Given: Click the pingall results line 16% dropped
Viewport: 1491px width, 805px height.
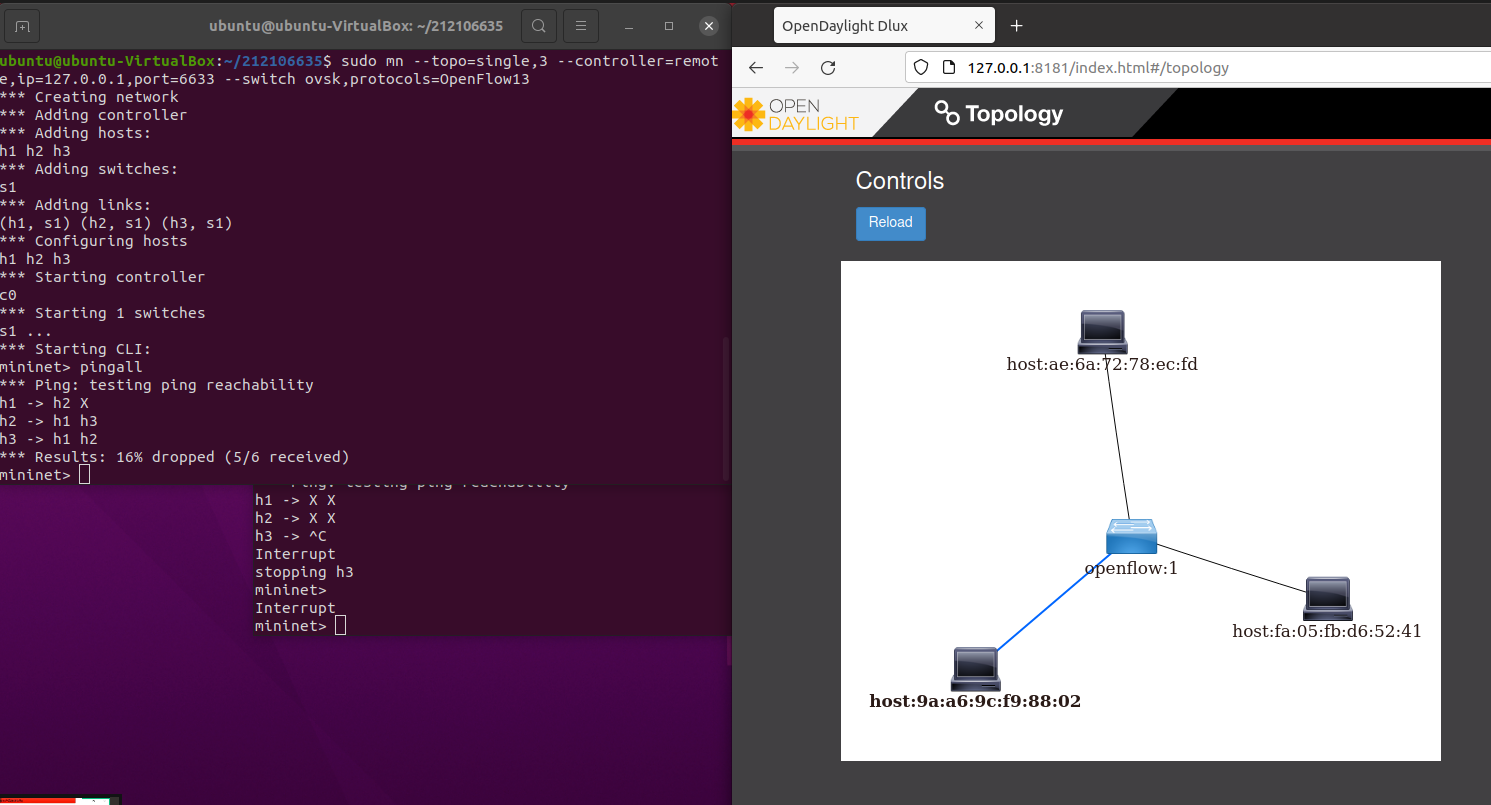Looking at the screenshot, I should pos(175,457).
